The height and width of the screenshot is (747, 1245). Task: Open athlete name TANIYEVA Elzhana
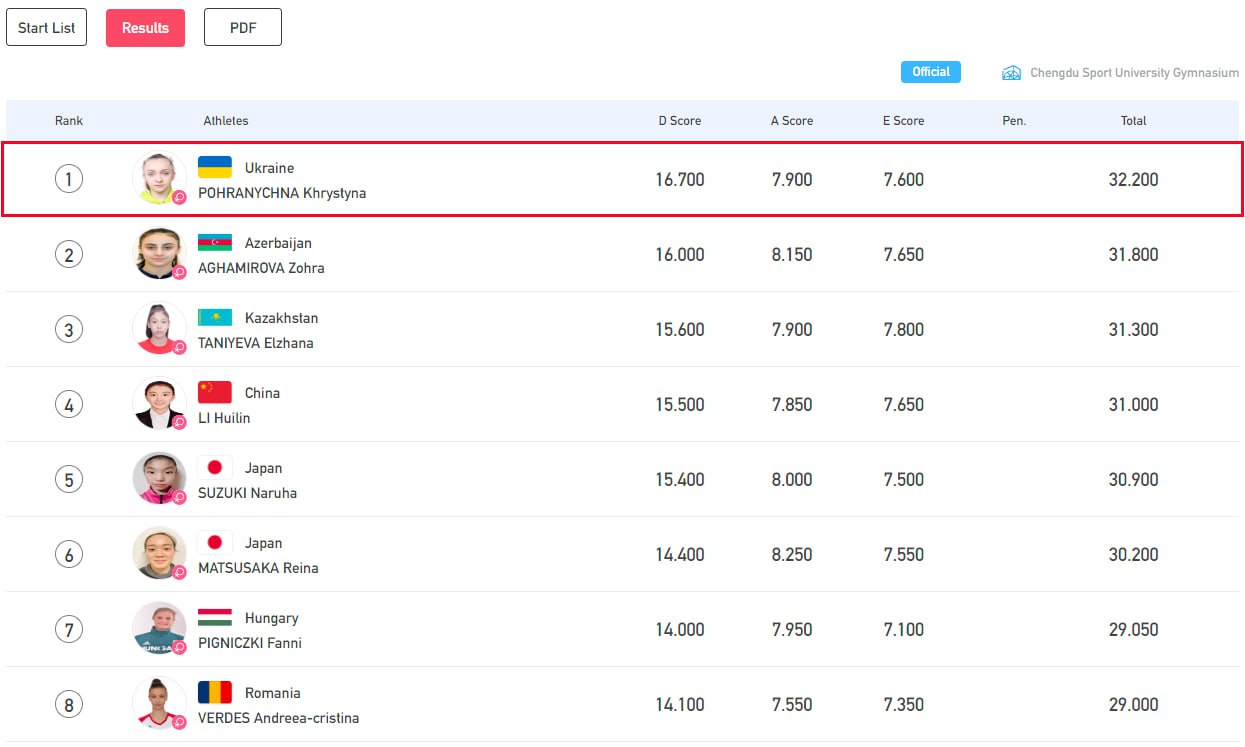(x=256, y=343)
